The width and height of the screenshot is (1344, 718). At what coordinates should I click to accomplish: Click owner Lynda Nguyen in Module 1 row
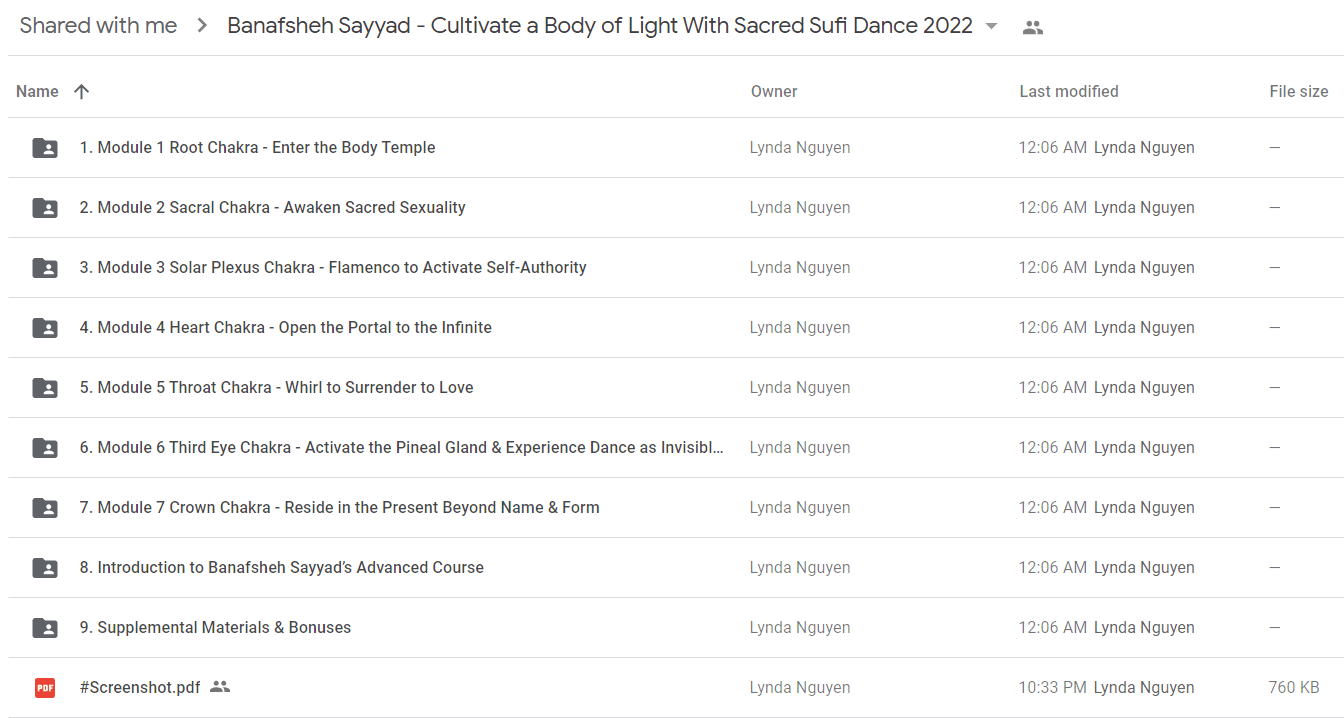tap(800, 147)
